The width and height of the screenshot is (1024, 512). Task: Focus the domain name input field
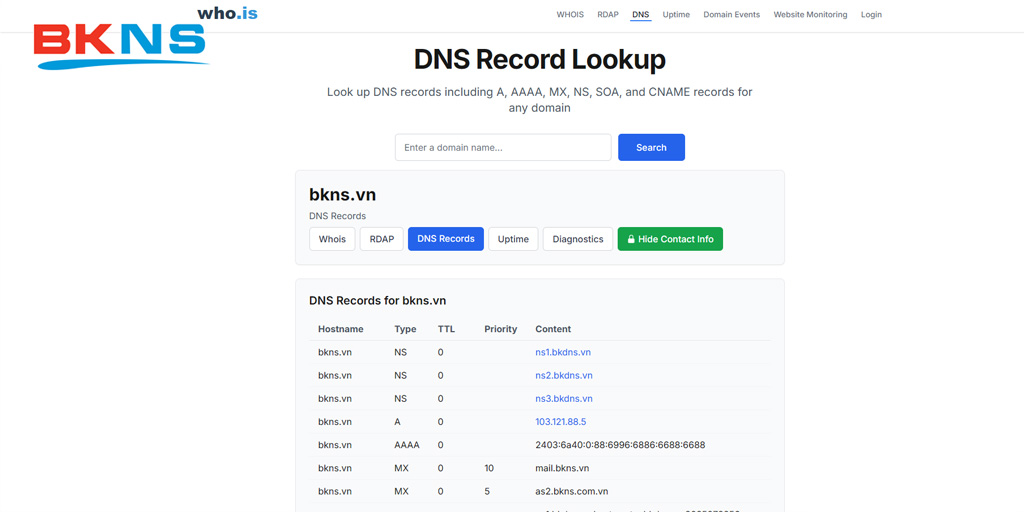point(503,148)
